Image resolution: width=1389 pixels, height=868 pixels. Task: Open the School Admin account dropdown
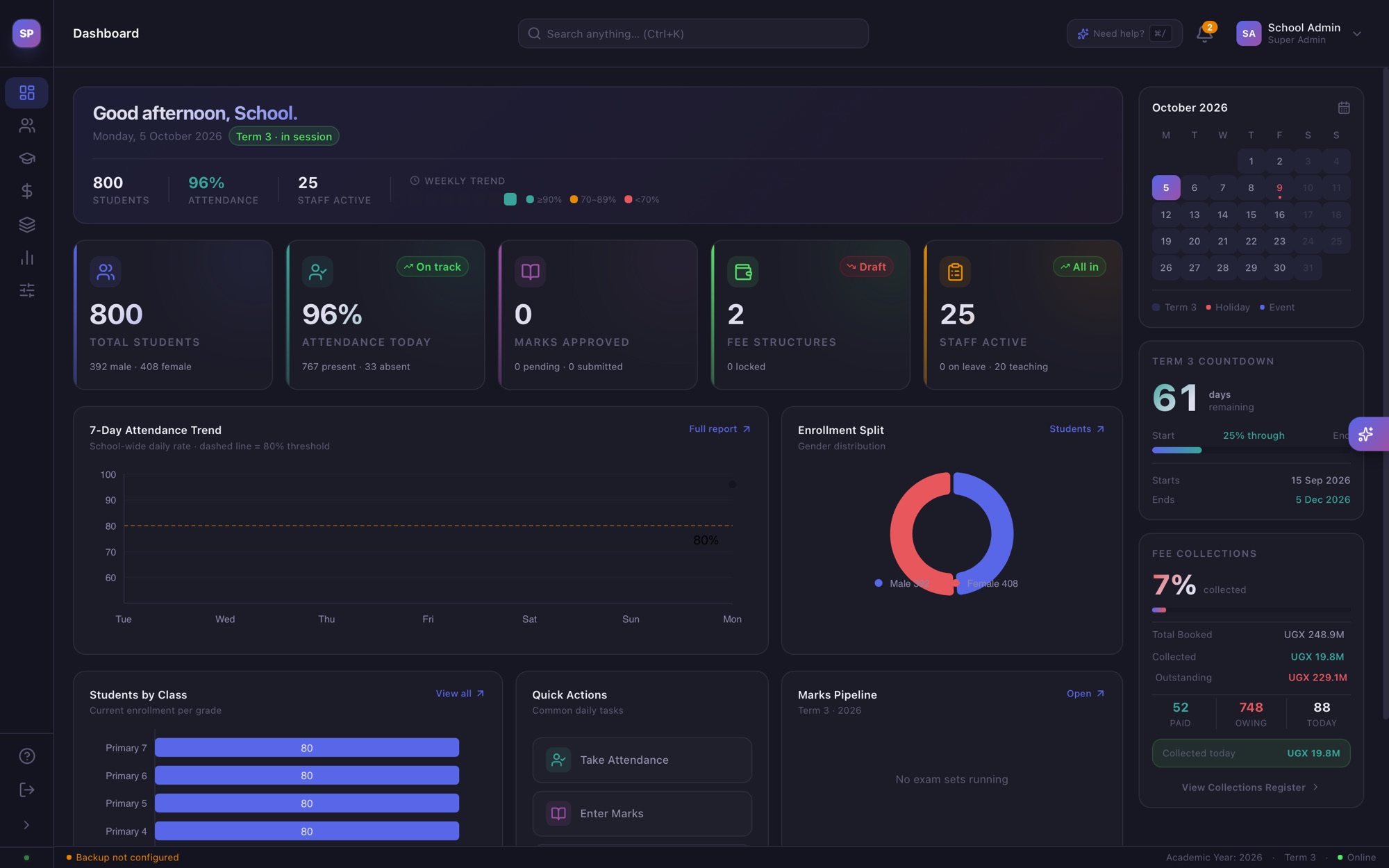tap(1299, 33)
